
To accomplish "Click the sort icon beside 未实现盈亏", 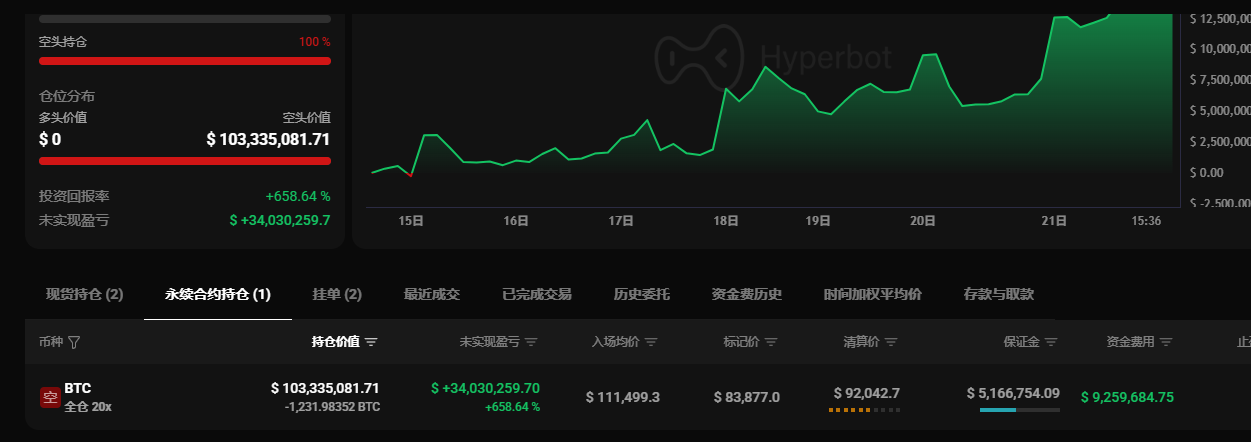I will pyautogui.click(x=531, y=342).
